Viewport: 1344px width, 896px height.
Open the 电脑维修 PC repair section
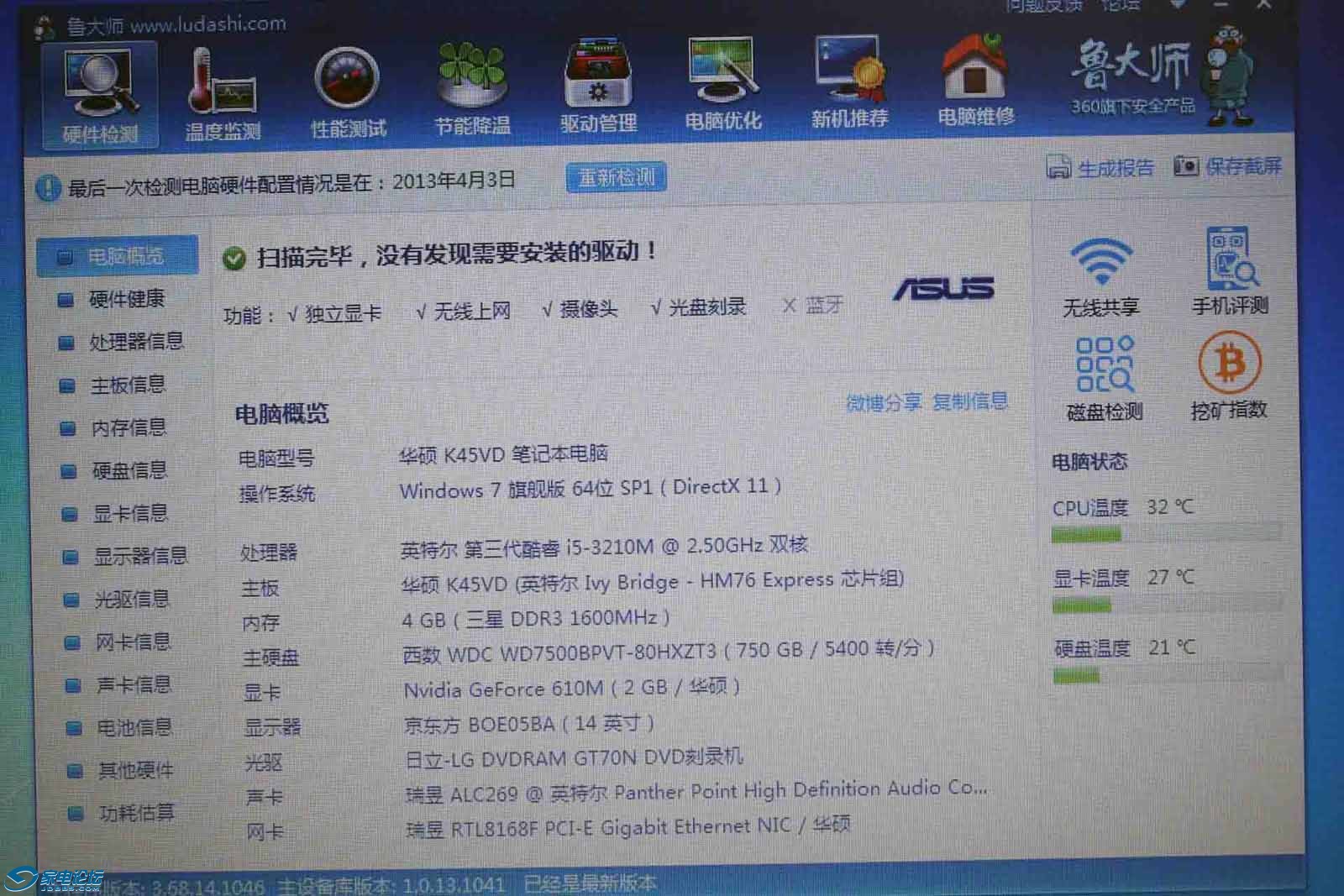pyautogui.click(x=975, y=80)
